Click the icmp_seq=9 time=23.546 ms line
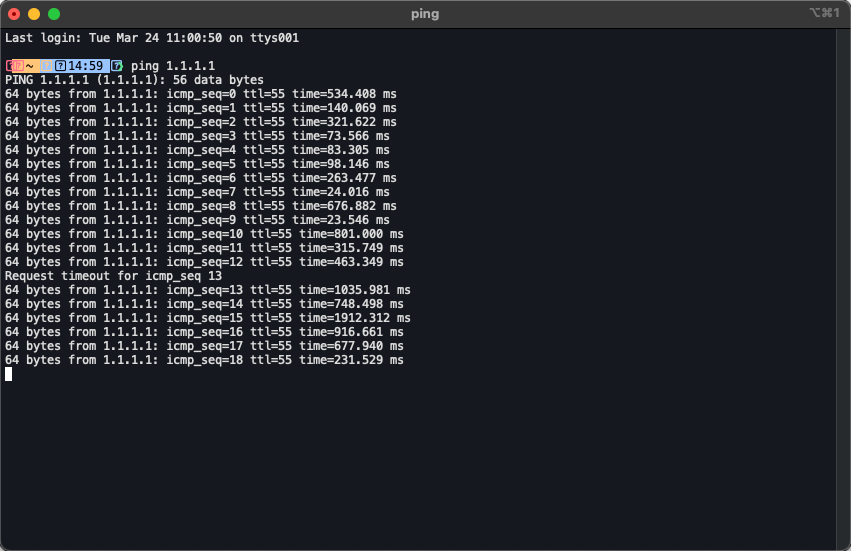 pos(197,220)
